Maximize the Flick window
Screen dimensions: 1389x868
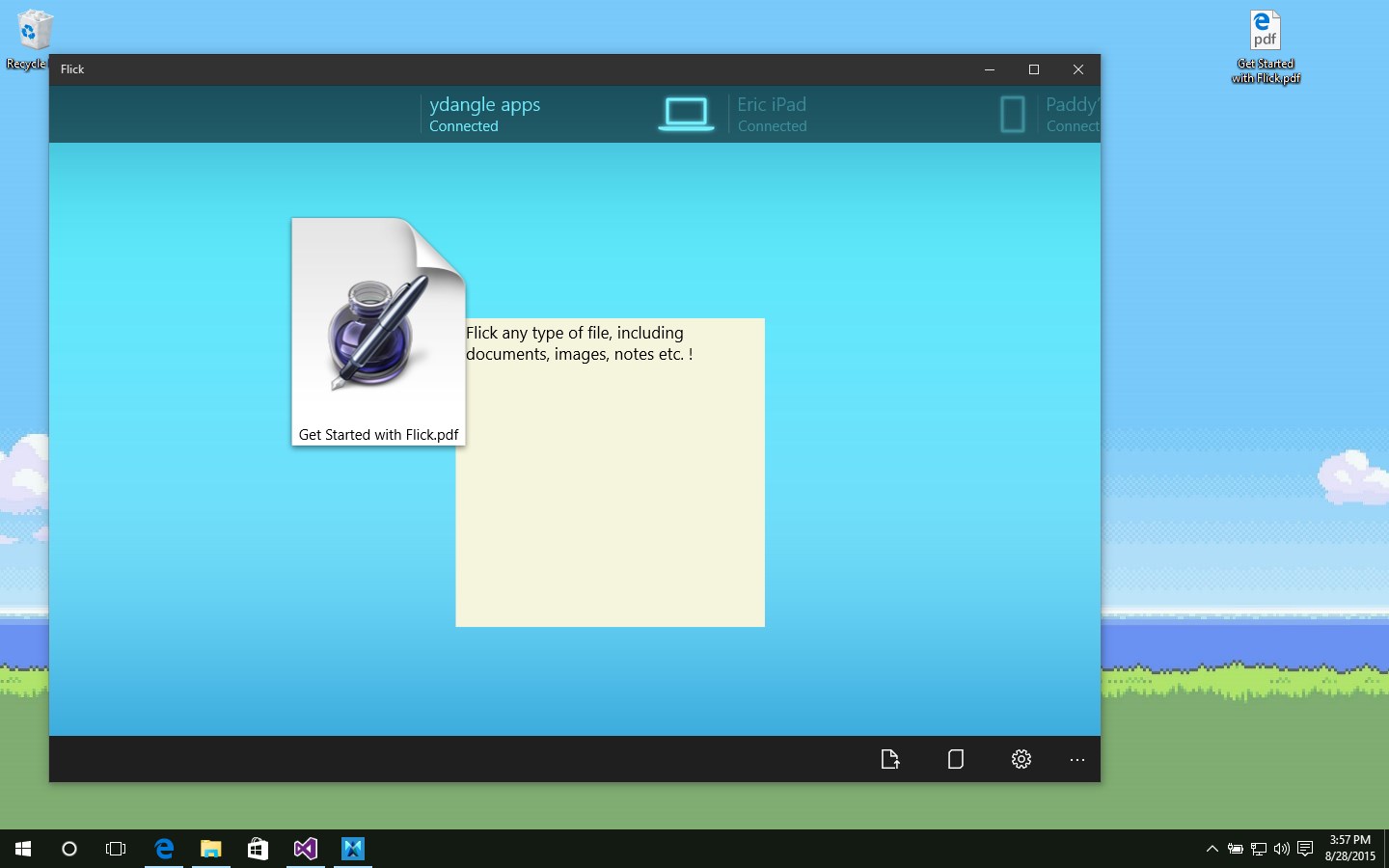coord(1034,69)
